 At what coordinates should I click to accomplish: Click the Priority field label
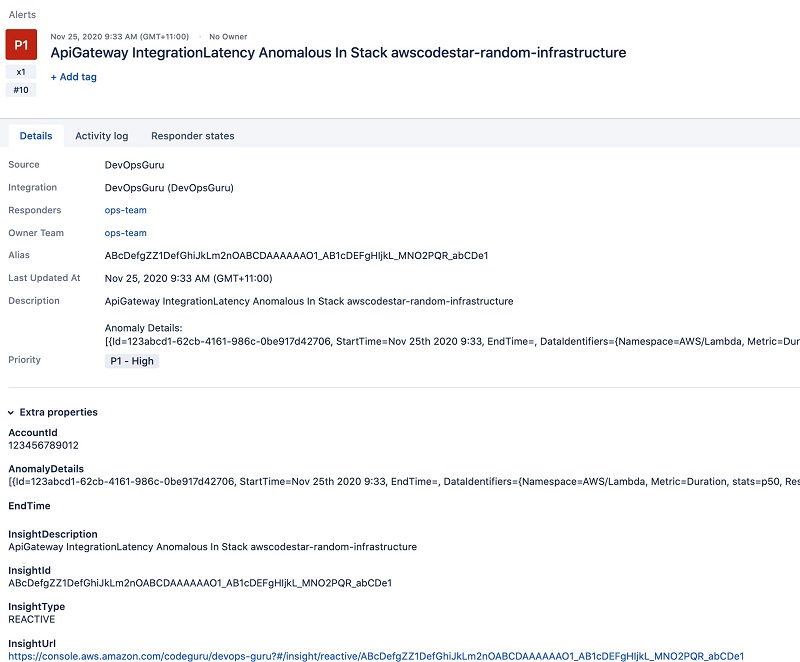click(x=24, y=360)
